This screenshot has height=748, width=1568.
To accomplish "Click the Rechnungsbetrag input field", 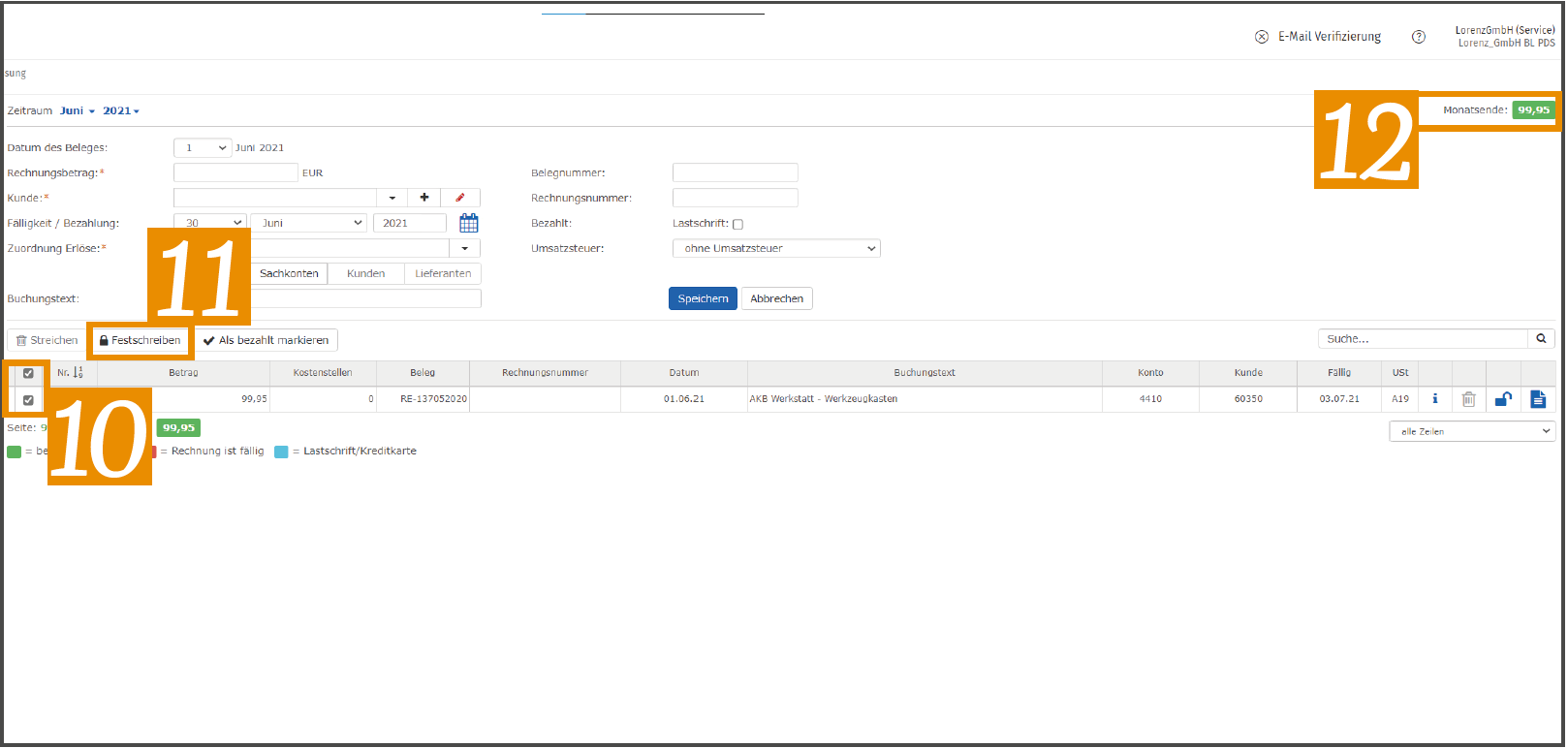I will pos(235,172).
